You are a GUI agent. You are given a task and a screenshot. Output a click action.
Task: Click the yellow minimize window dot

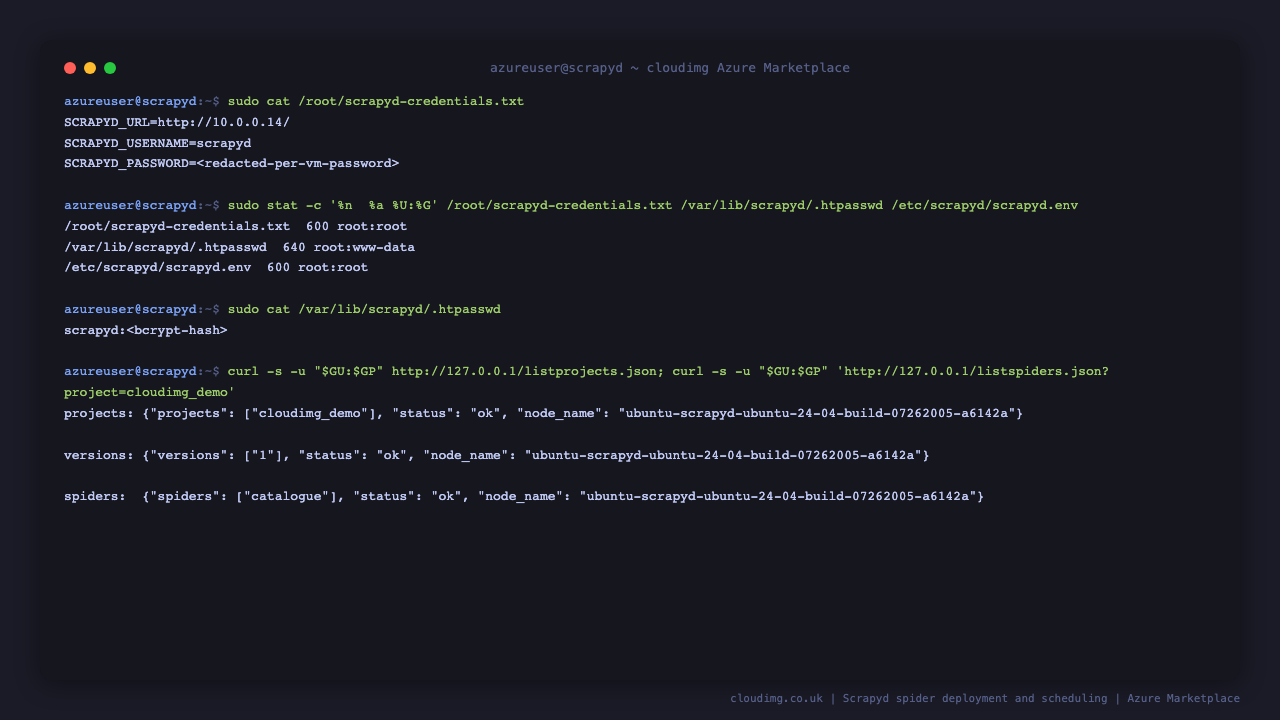tap(90, 68)
